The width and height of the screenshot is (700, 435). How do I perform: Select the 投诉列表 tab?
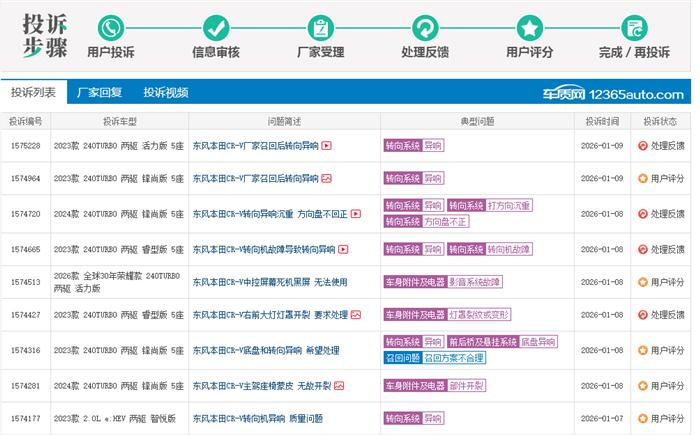(x=34, y=93)
